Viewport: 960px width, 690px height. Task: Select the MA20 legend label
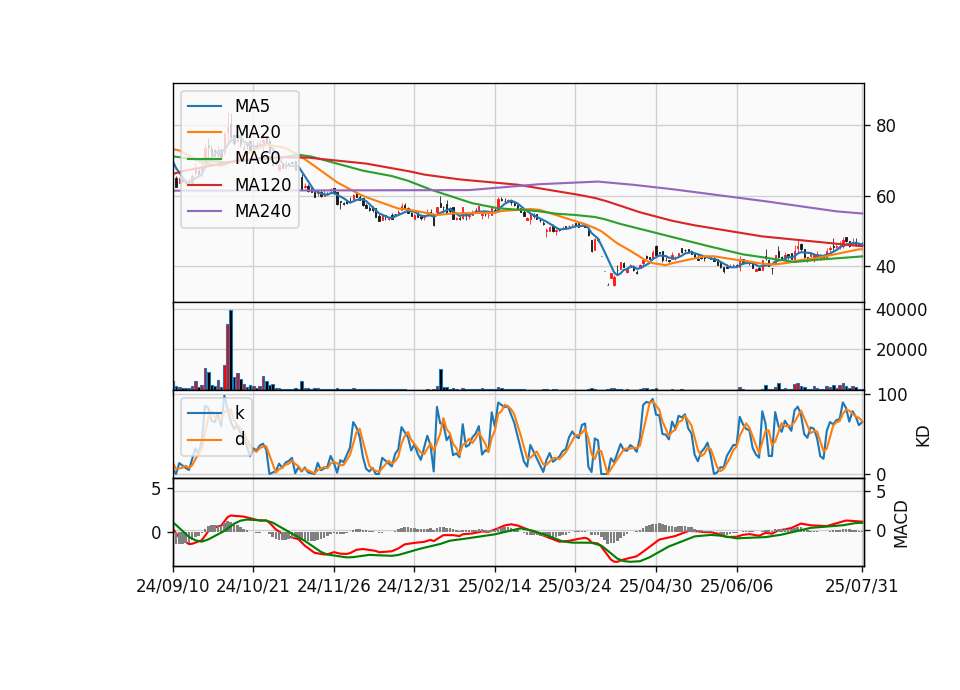(258, 132)
